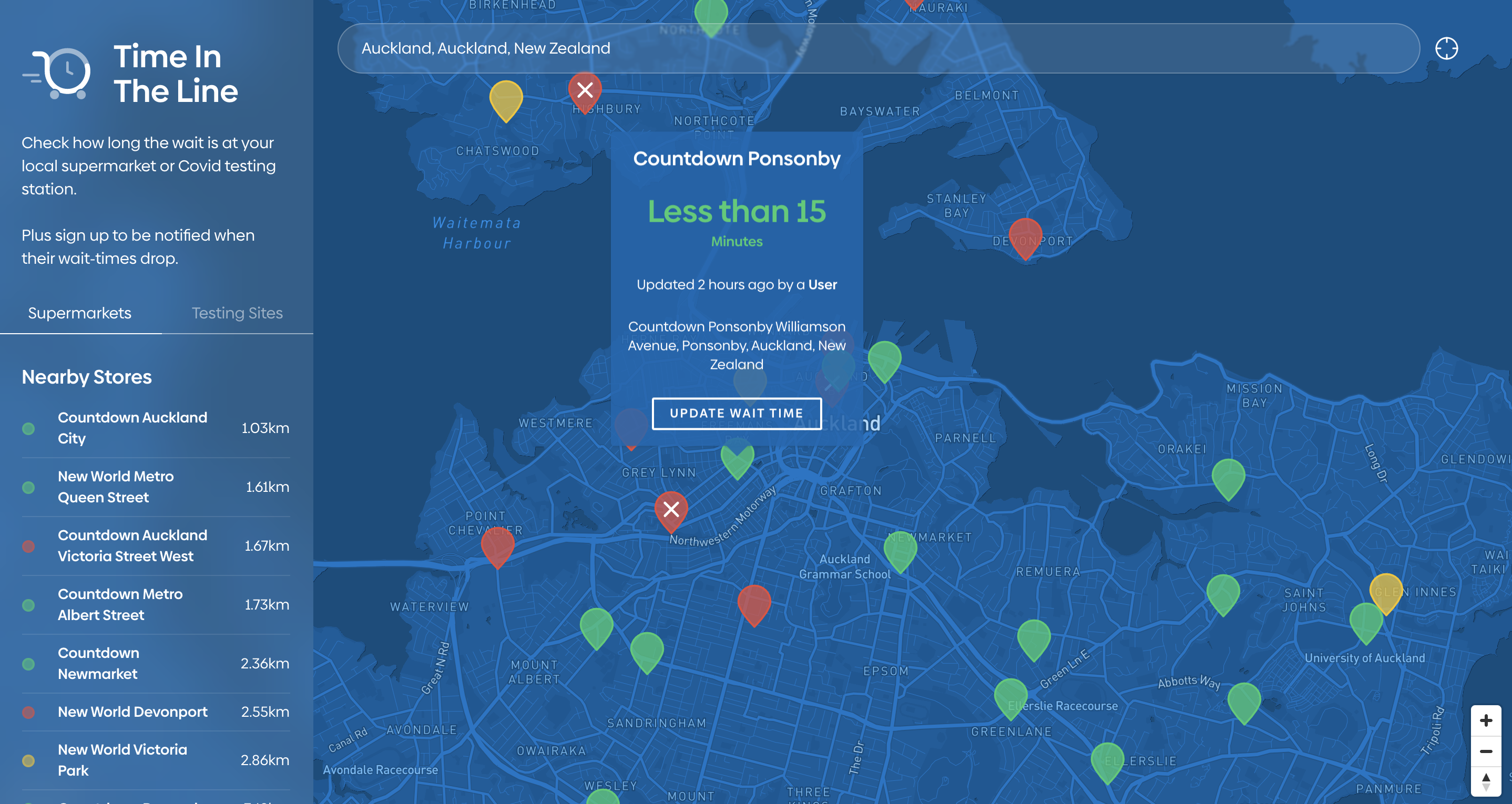Open New World Victoria Park entry
This screenshot has height=804, width=1512.
click(x=156, y=760)
